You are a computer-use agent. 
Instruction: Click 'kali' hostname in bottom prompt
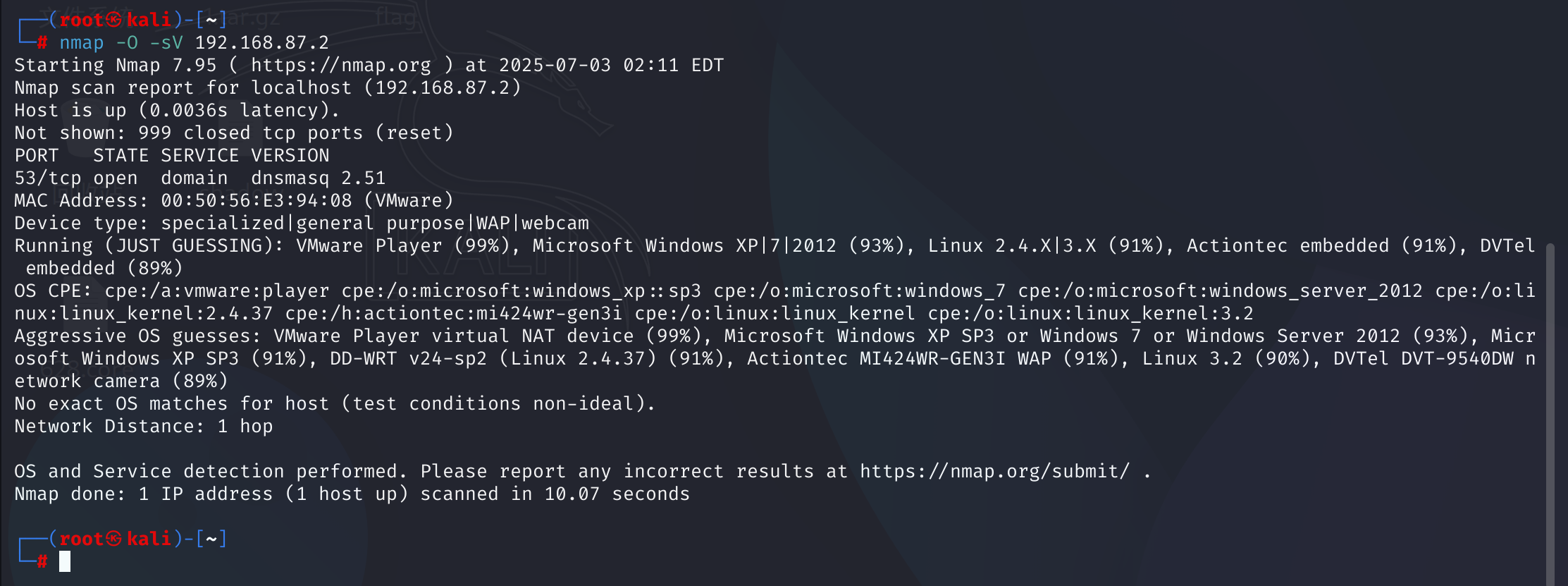click(x=149, y=539)
